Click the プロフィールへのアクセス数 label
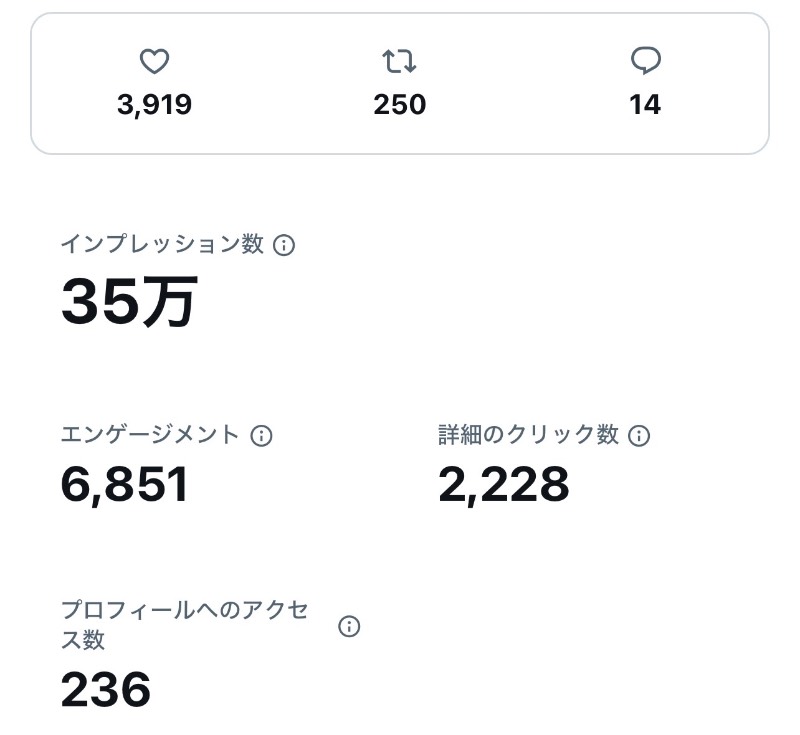This screenshot has height=735, width=800. [x=185, y=625]
